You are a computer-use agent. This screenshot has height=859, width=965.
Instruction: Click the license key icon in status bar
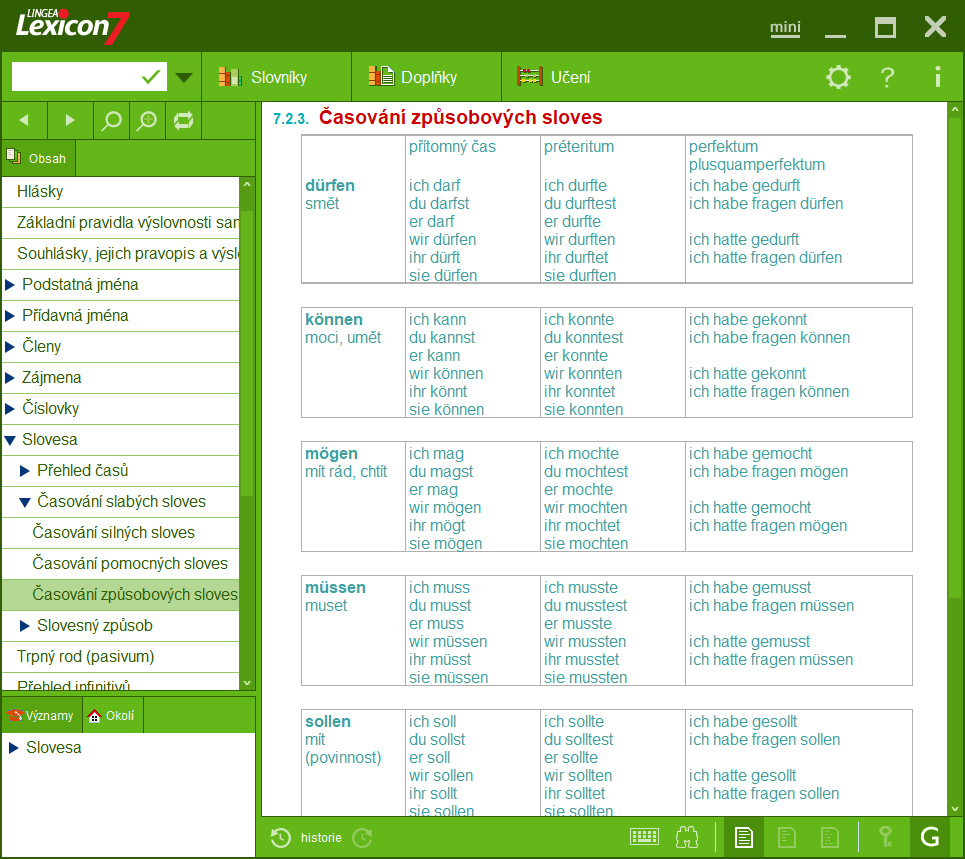click(886, 837)
